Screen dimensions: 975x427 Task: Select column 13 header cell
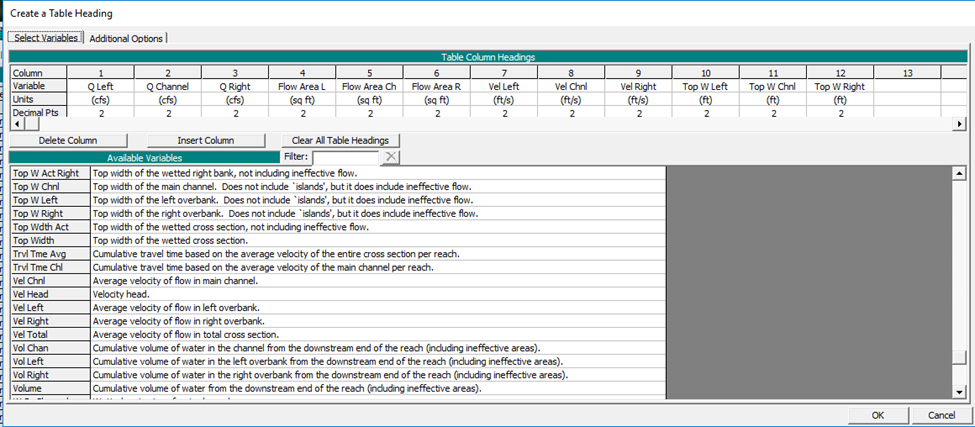pos(907,73)
